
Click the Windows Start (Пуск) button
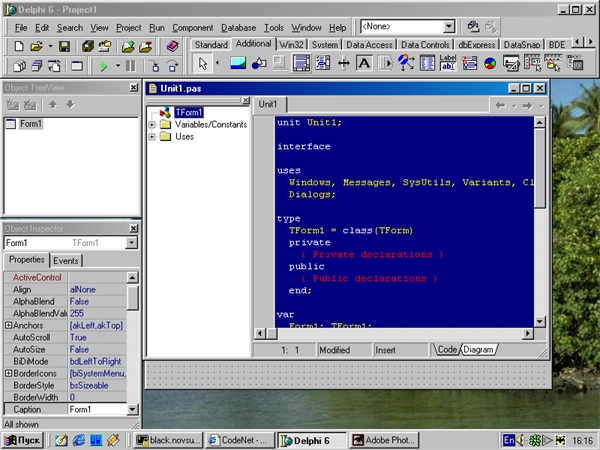[22, 439]
